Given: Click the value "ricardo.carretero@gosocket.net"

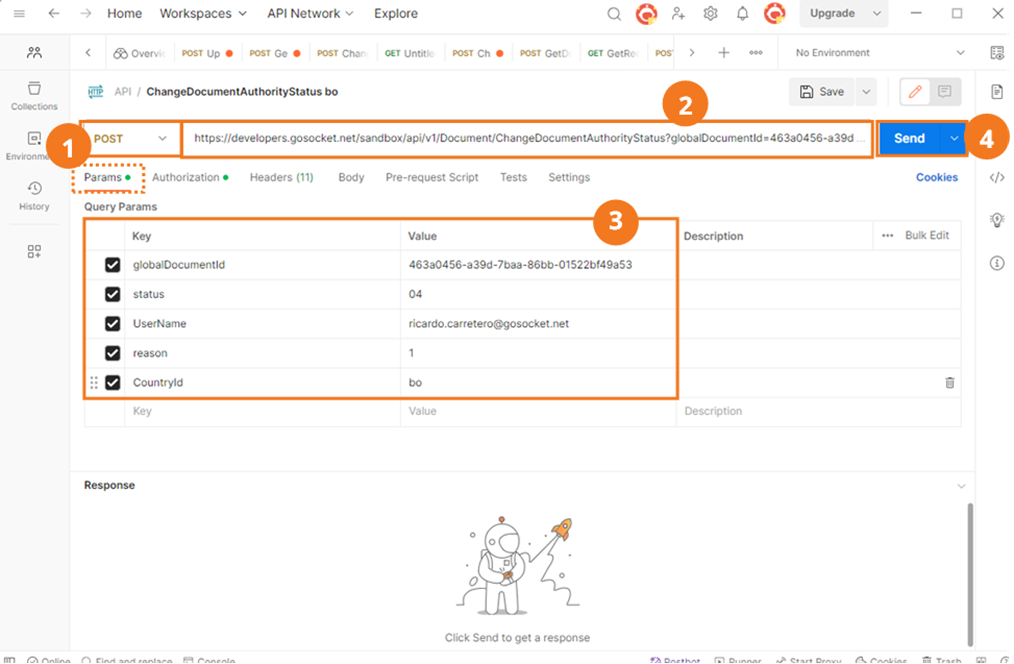Looking at the screenshot, I should point(488,324).
